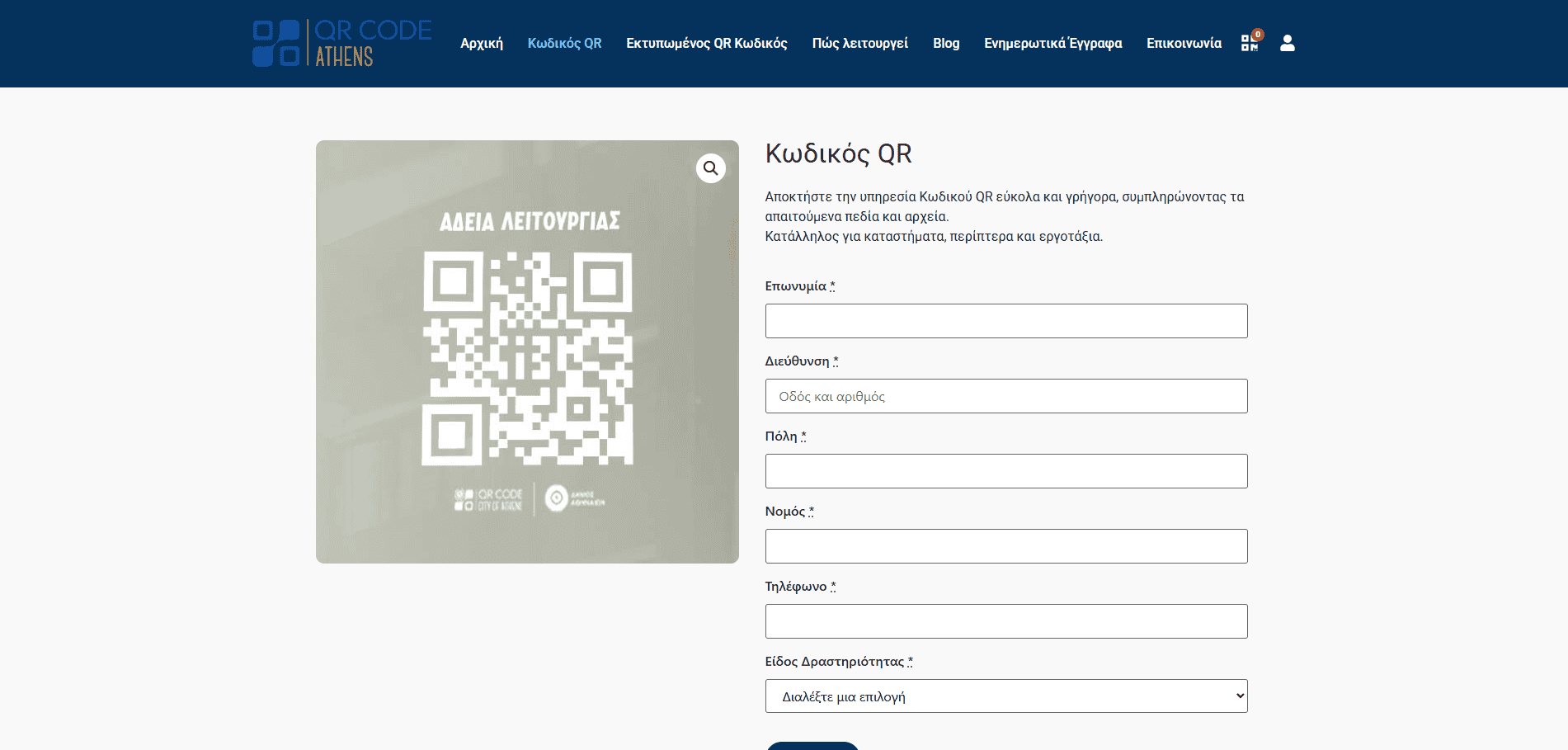
Task: Open the Blog link
Action: [x=945, y=44]
